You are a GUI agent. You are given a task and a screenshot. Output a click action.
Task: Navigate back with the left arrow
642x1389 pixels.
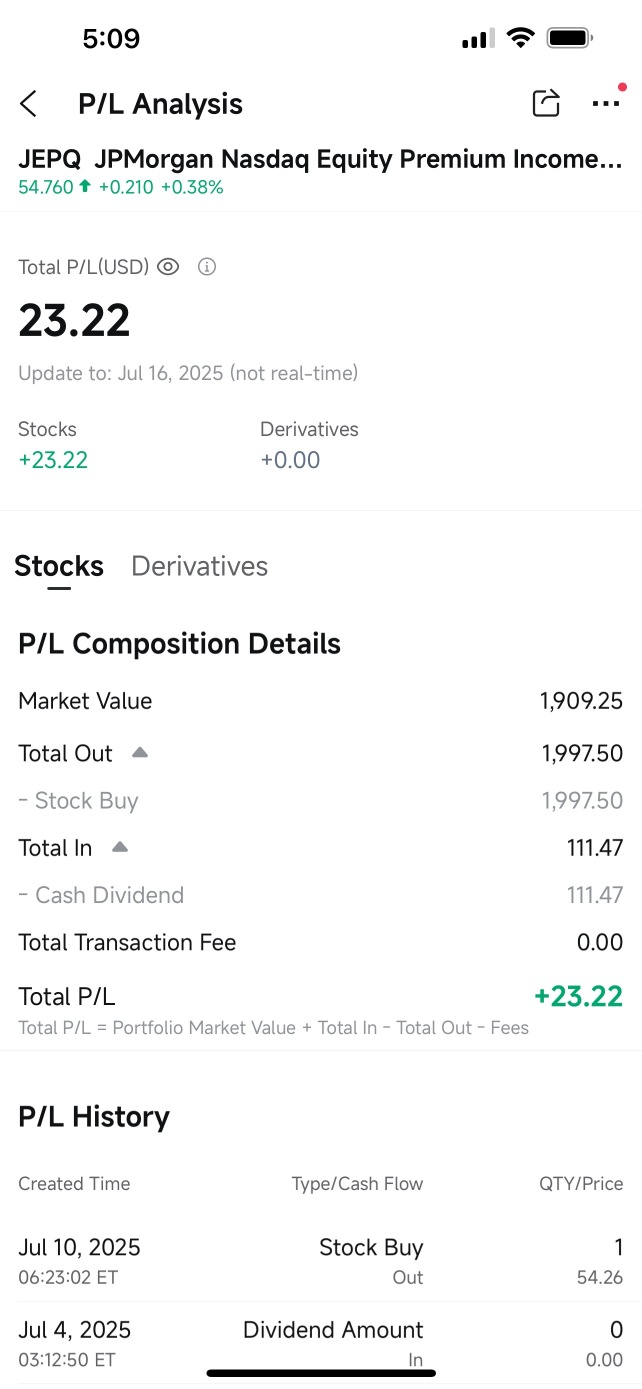tap(28, 103)
